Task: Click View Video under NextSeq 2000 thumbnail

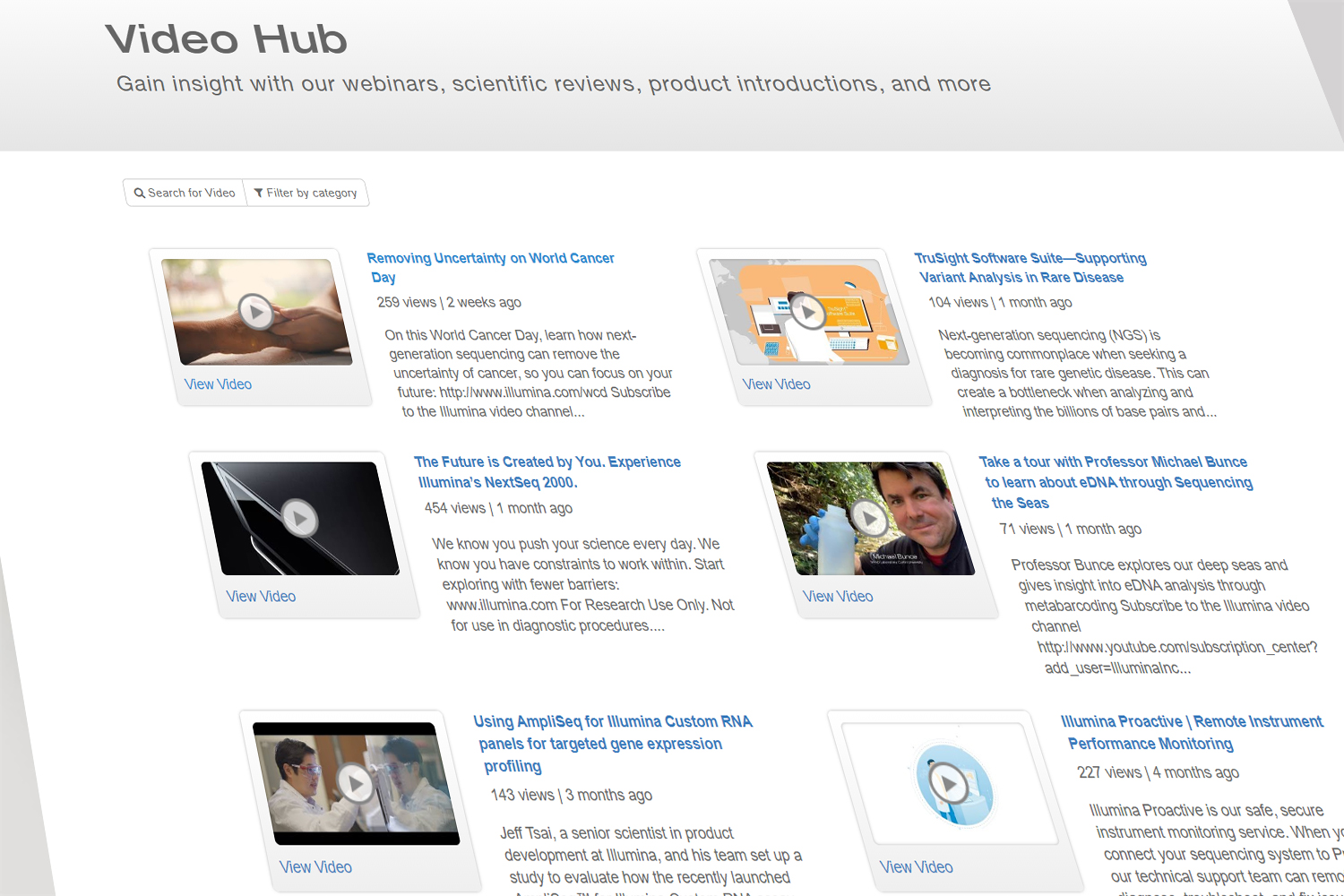Action: [261, 597]
